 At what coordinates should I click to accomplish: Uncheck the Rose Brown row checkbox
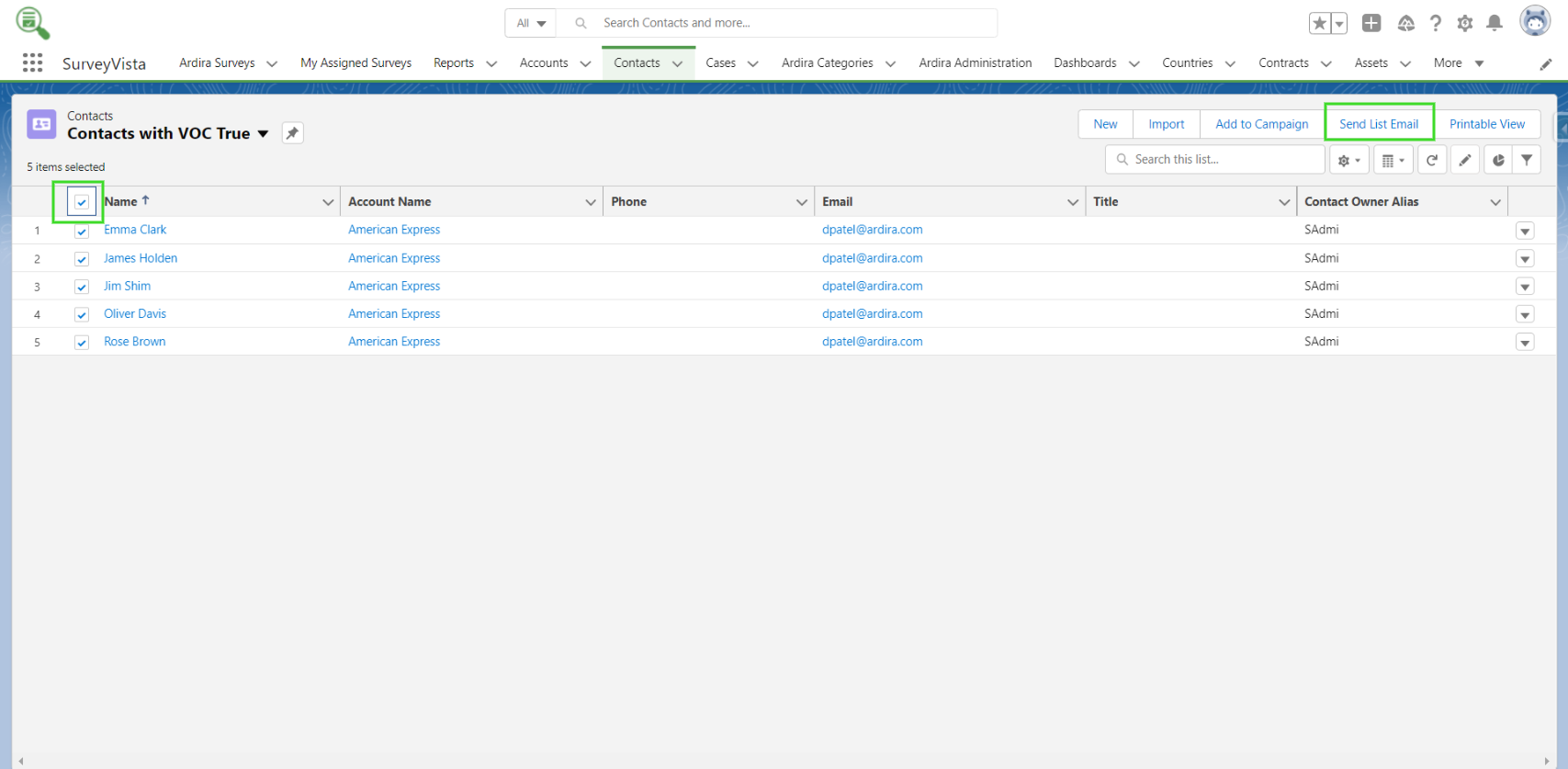(82, 343)
